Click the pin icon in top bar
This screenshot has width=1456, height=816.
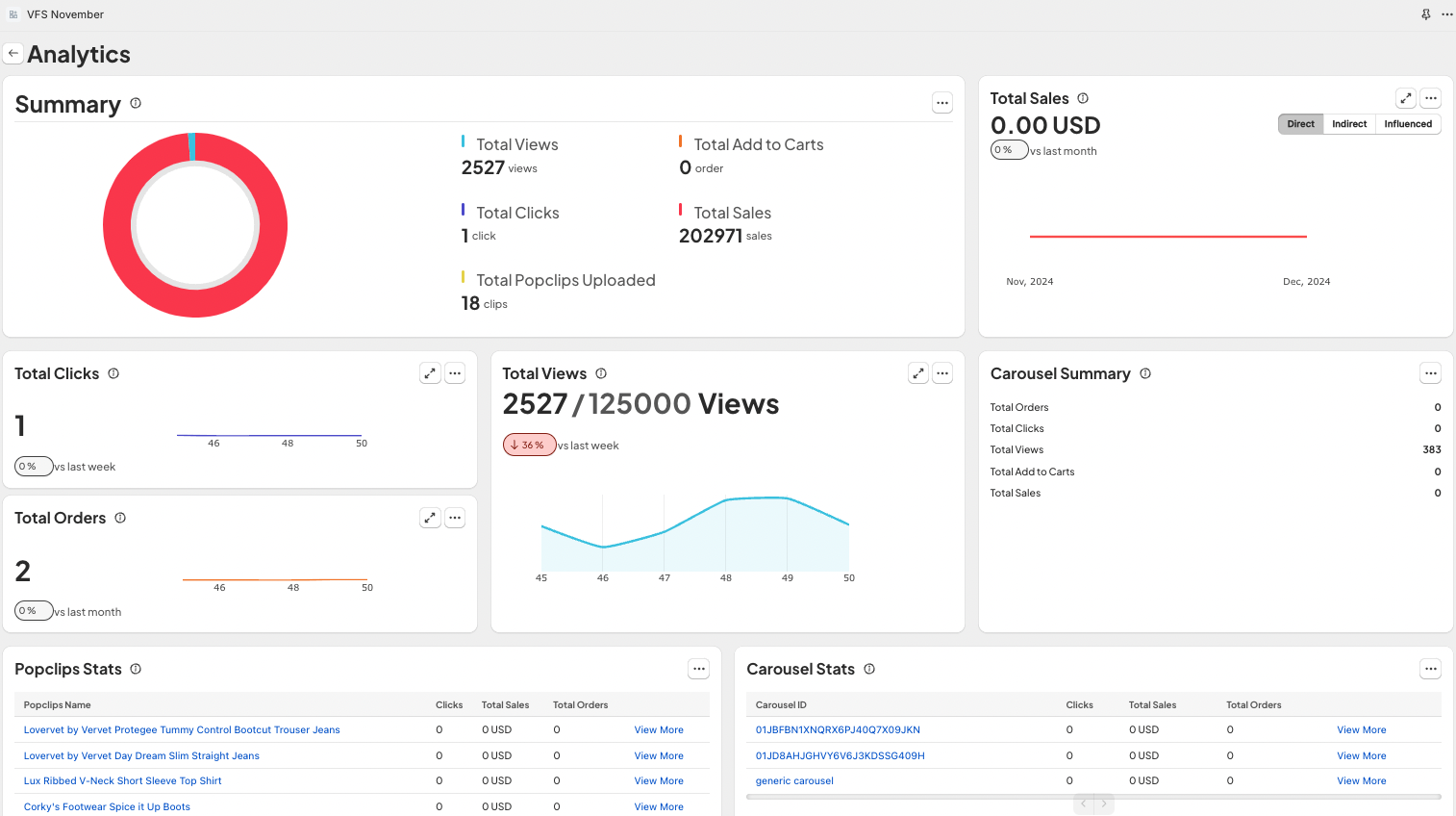[x=1425, y=14]
